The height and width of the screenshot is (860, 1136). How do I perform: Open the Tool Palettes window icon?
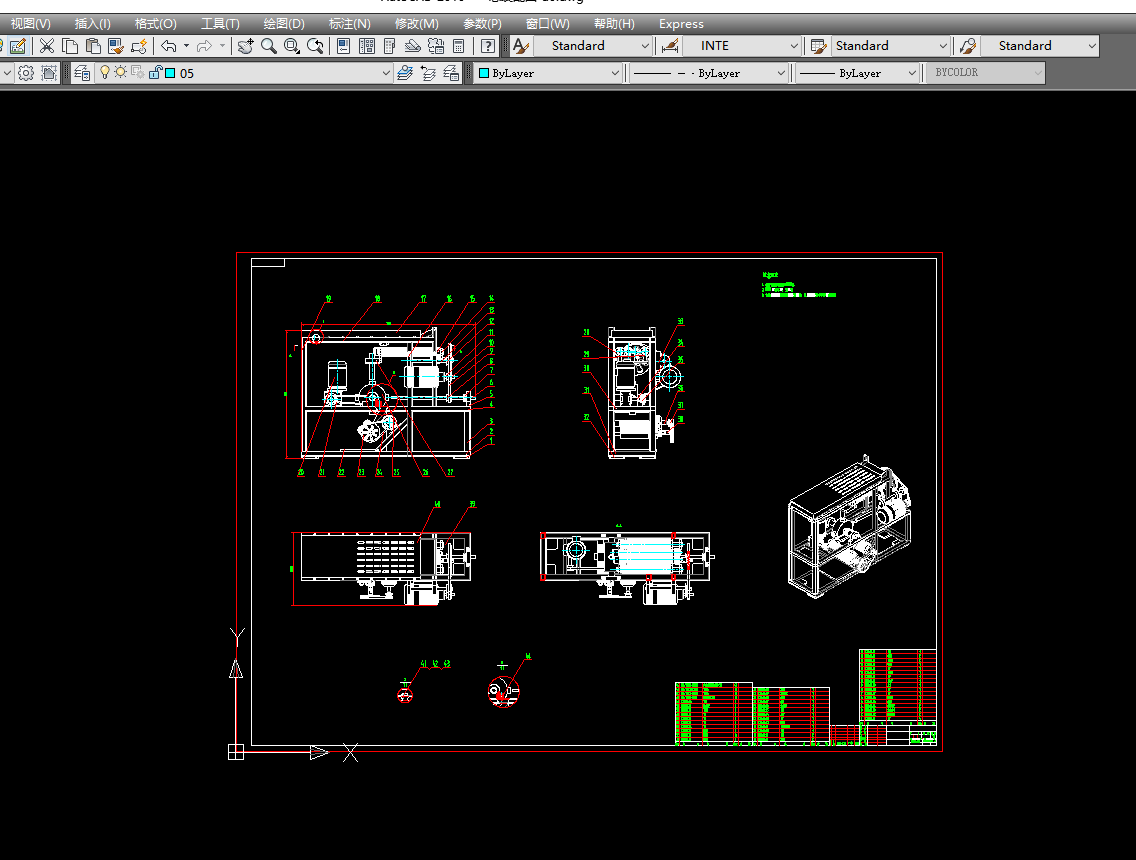[x=389, y=46]
